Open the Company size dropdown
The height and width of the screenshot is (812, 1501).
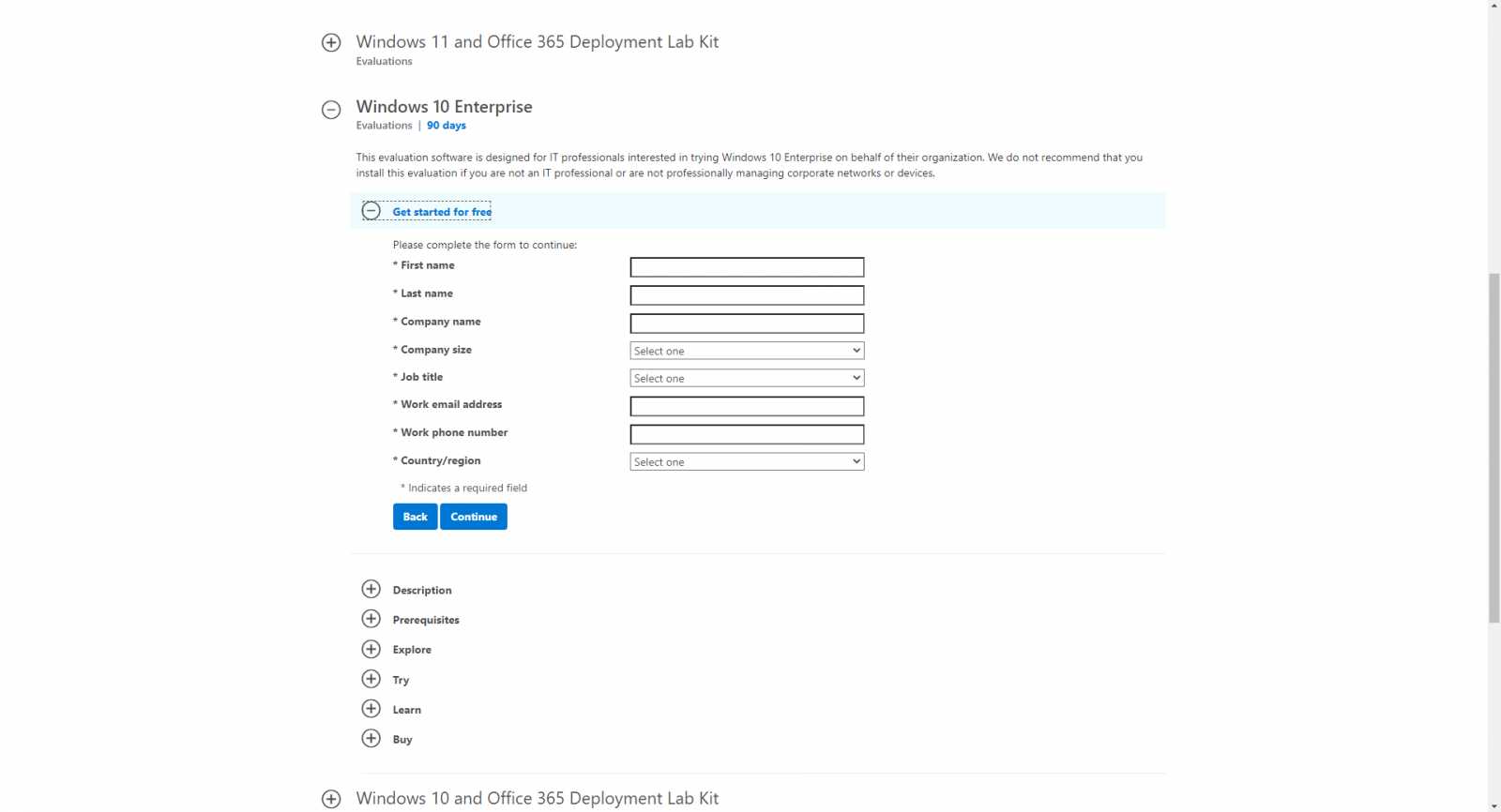pos(747,351)
